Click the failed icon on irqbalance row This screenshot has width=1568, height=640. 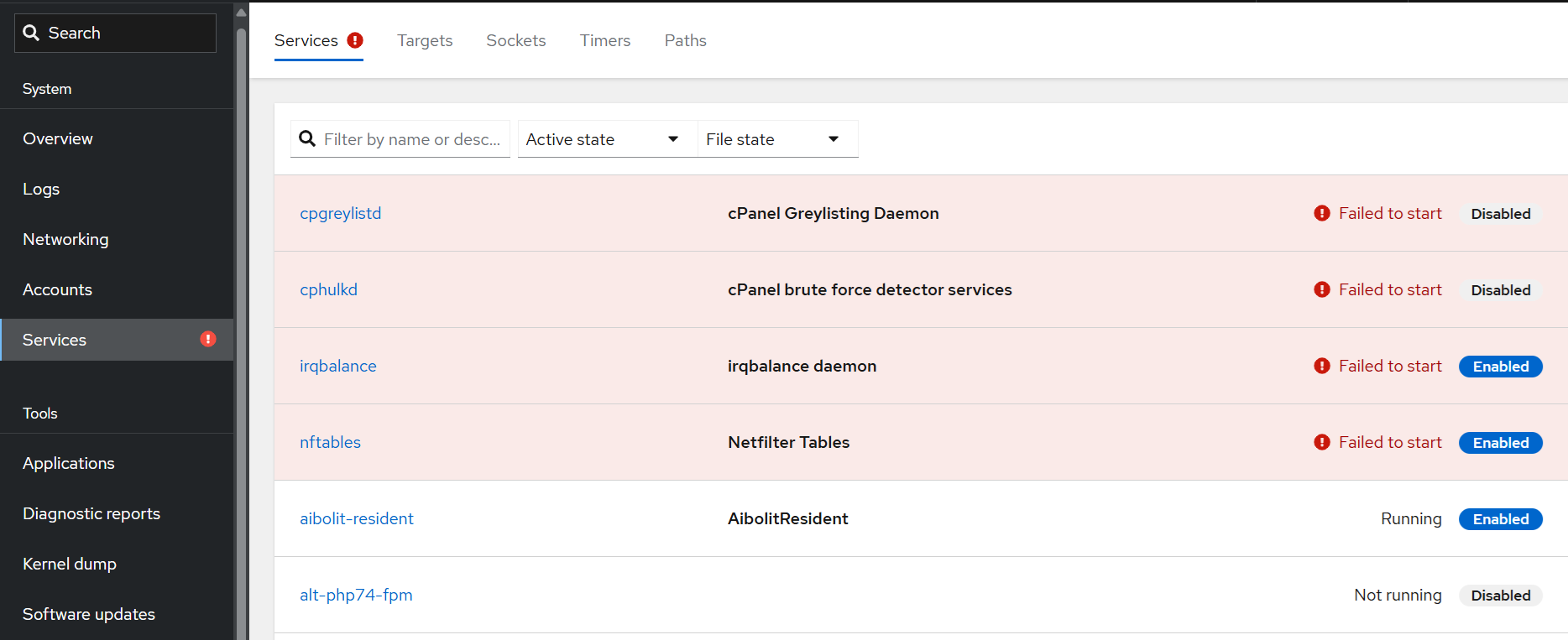point(1322,367)
